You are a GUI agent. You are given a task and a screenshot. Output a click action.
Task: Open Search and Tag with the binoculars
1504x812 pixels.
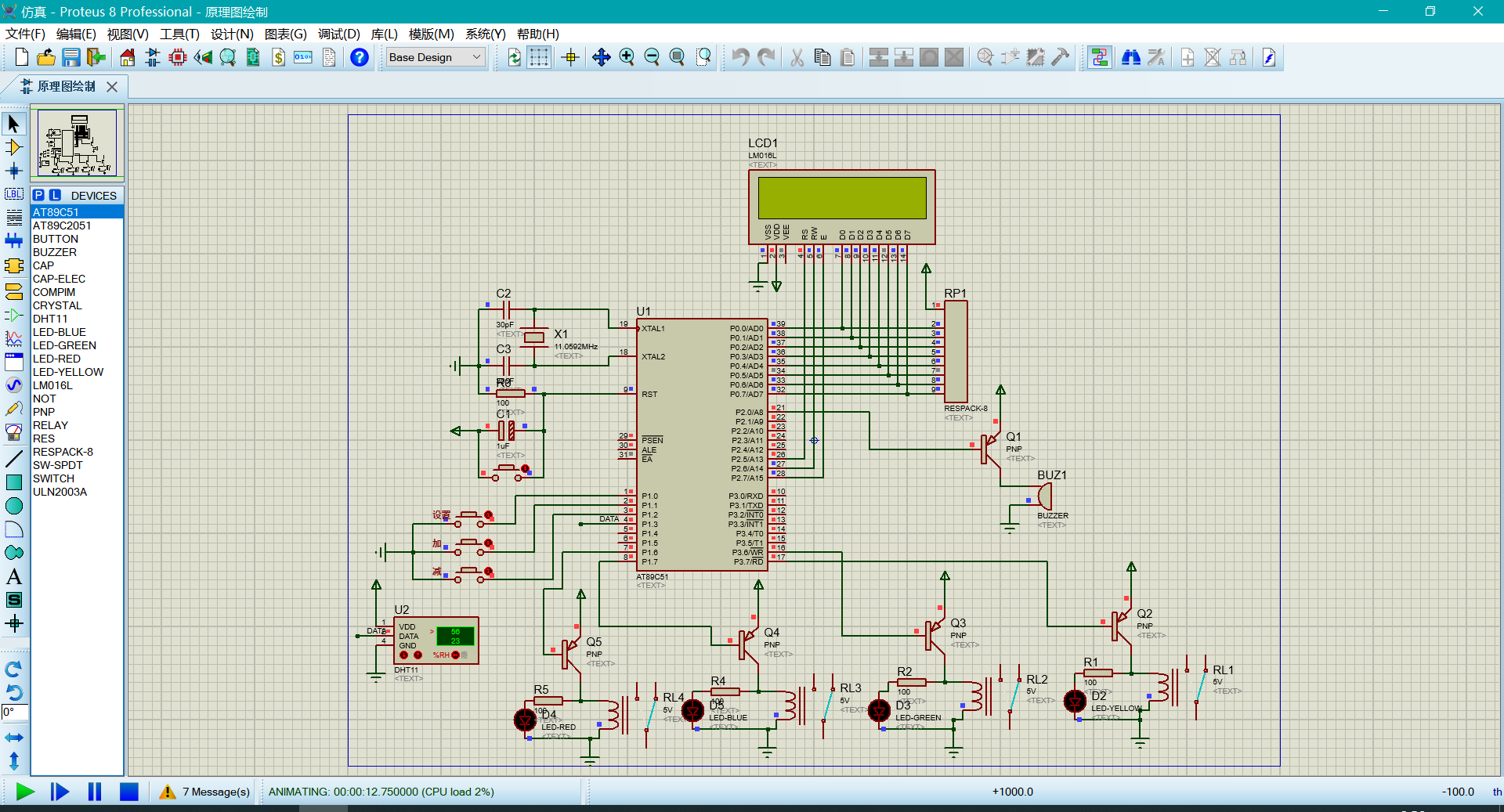point(1131,57)
